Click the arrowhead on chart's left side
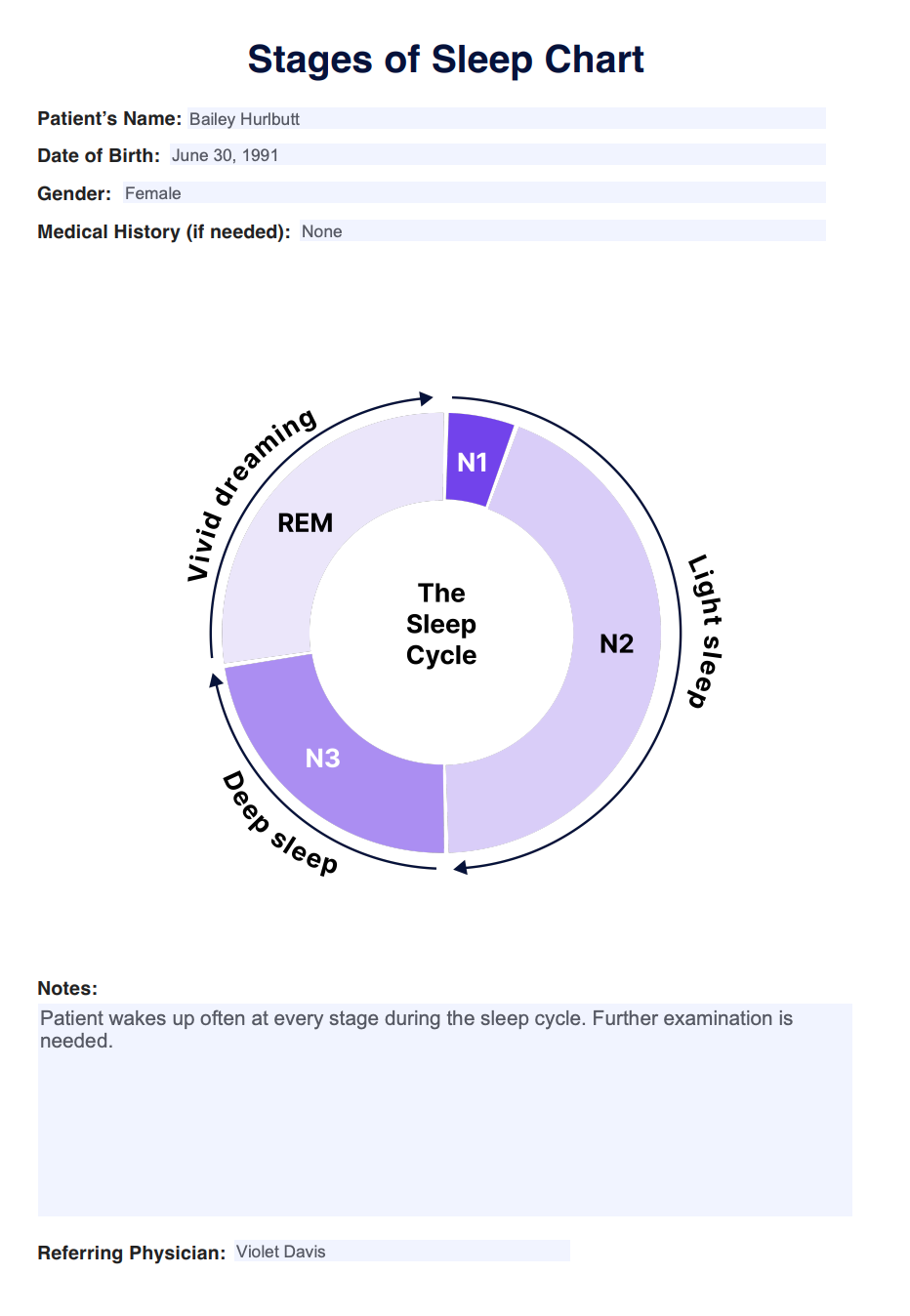The image size is (910, 1316). 216,679
